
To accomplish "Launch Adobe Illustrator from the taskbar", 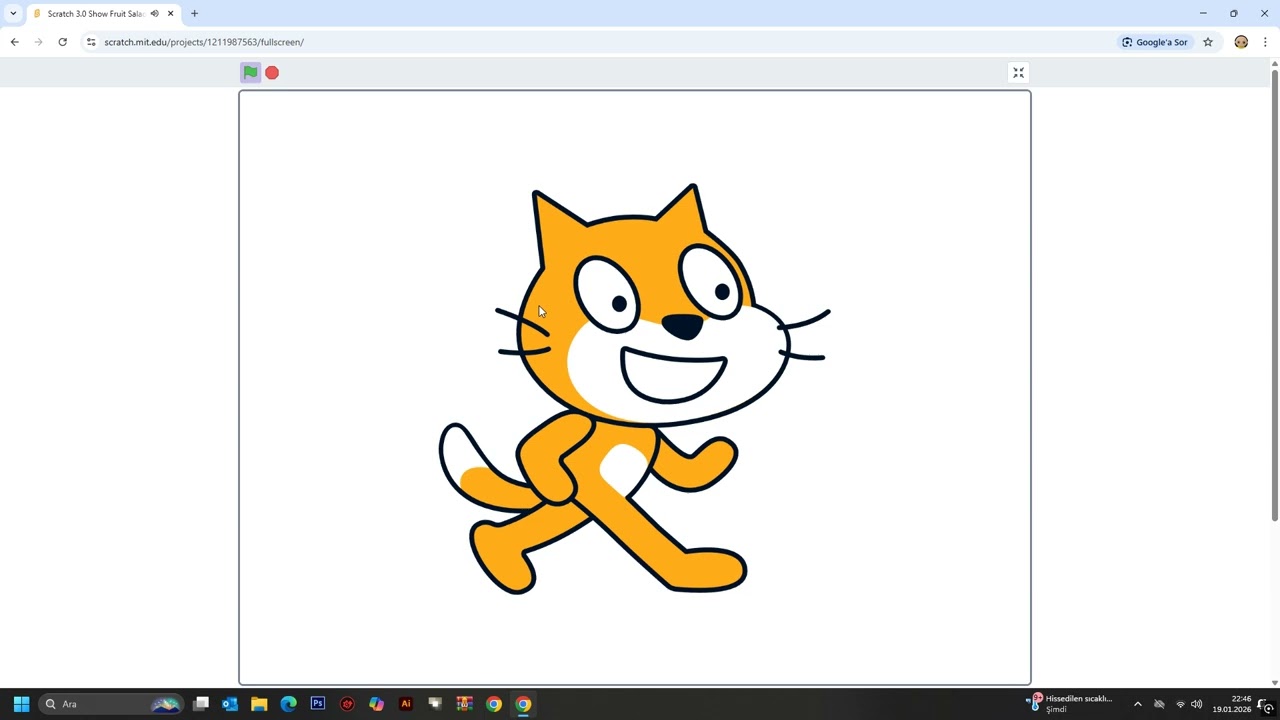I will pos(406,704).
